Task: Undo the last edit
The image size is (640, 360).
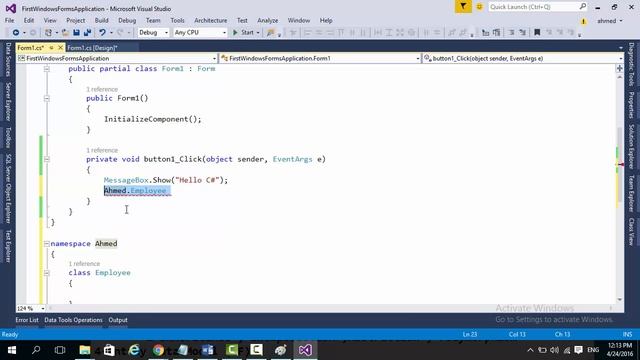Action: [102, 33]
